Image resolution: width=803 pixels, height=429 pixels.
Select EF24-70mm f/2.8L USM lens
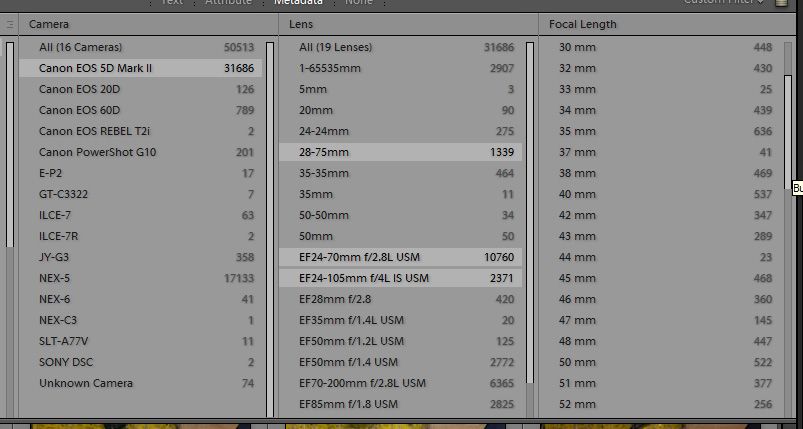(x=400, y=257)
